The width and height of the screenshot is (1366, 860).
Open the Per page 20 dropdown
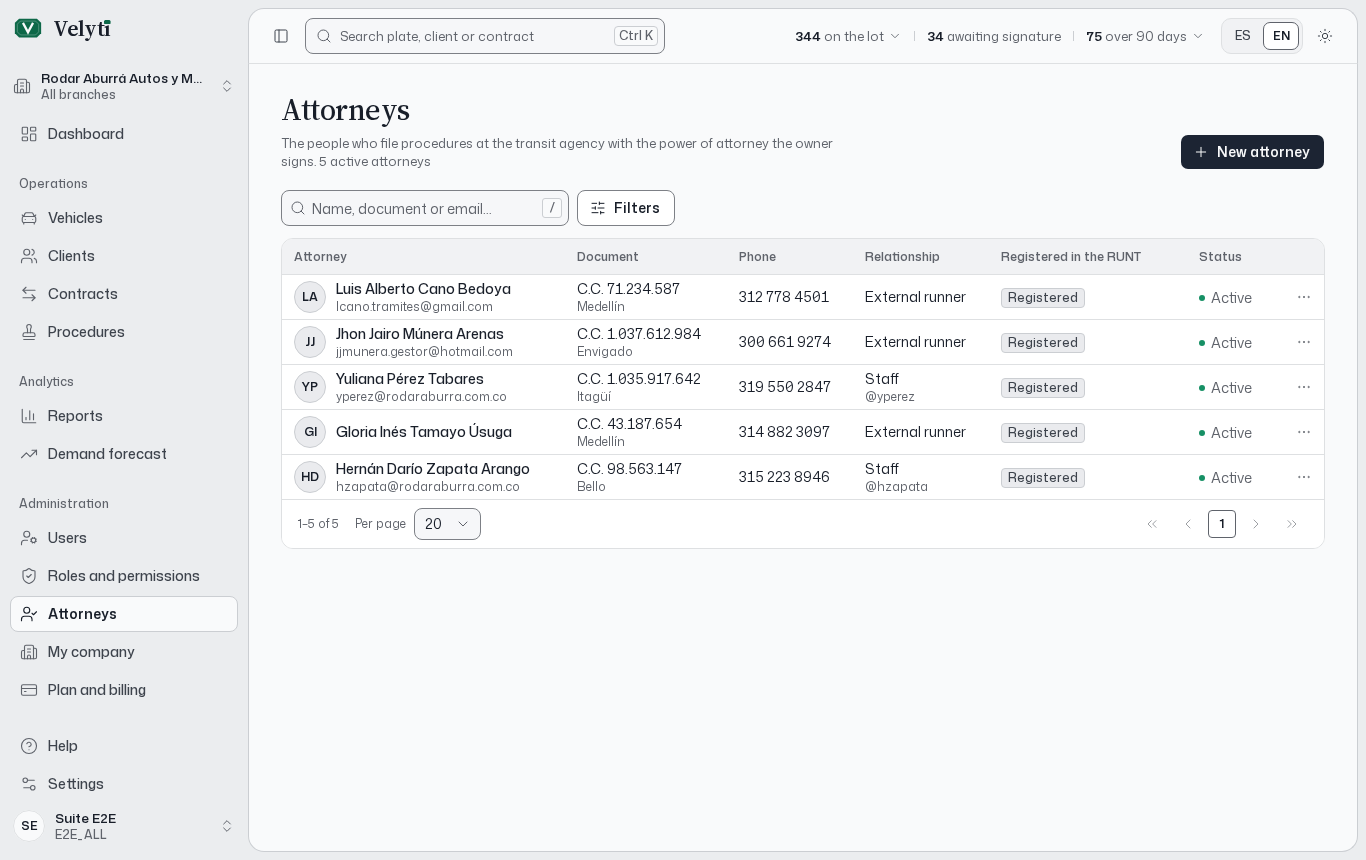(x=447, y=524)
